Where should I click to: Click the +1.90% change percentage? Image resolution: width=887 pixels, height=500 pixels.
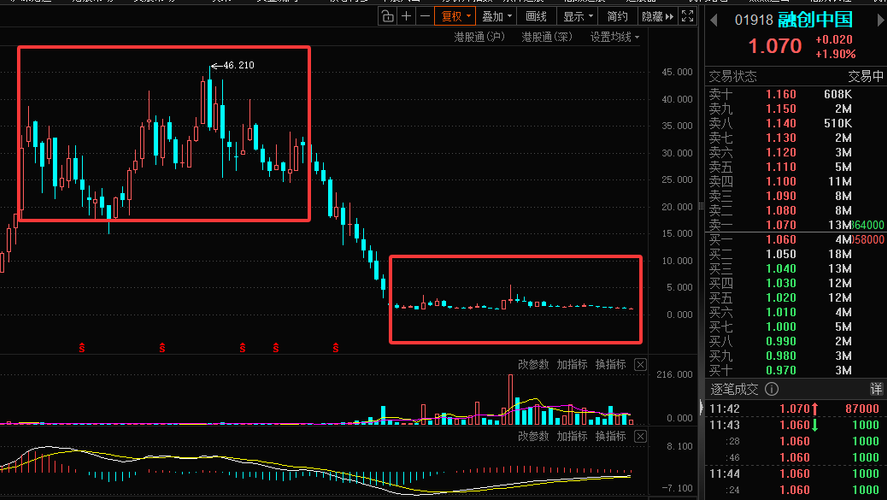pyautogui.click(x=836, y=54)
